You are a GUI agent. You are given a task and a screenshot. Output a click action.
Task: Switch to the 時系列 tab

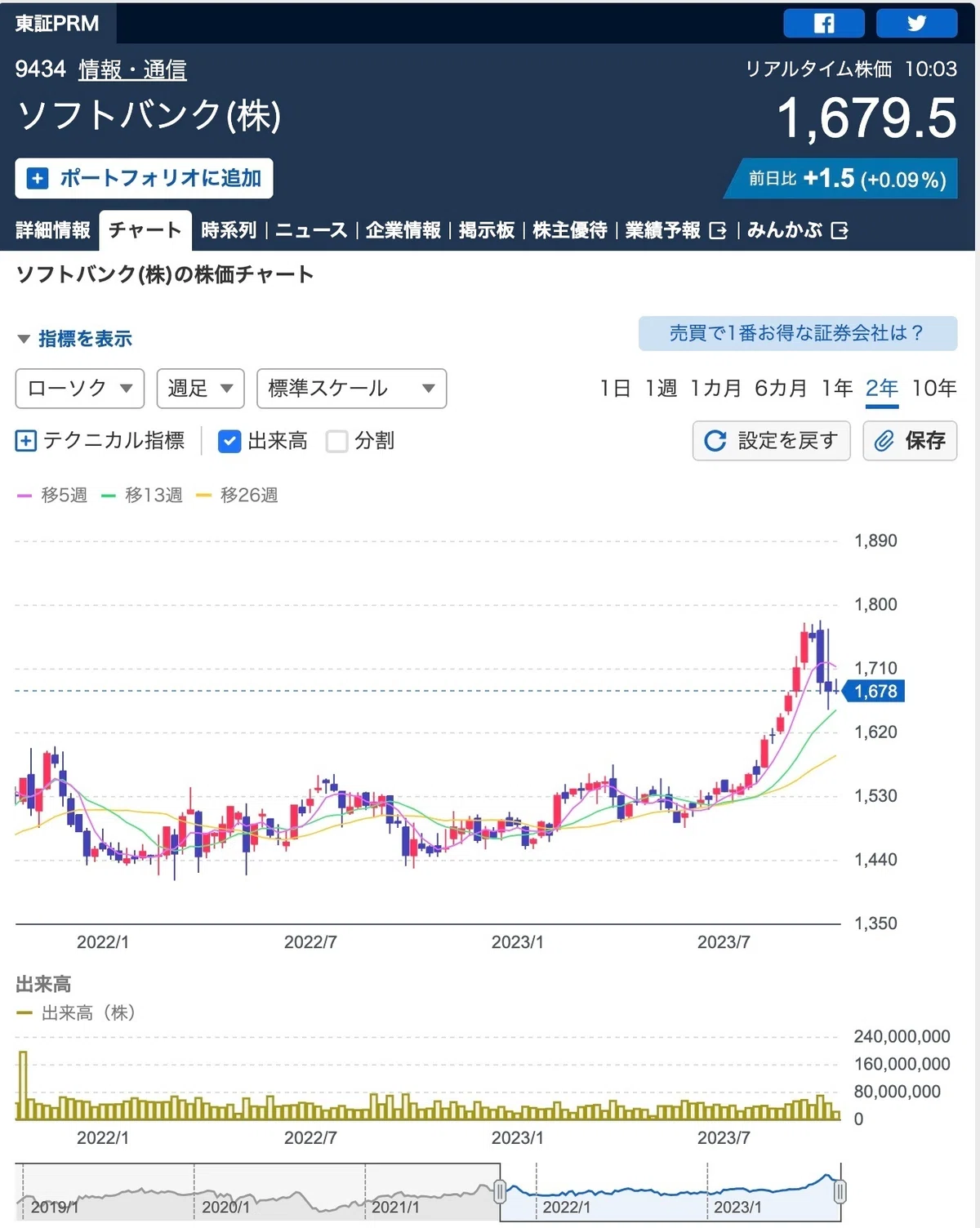pos(229,230)
